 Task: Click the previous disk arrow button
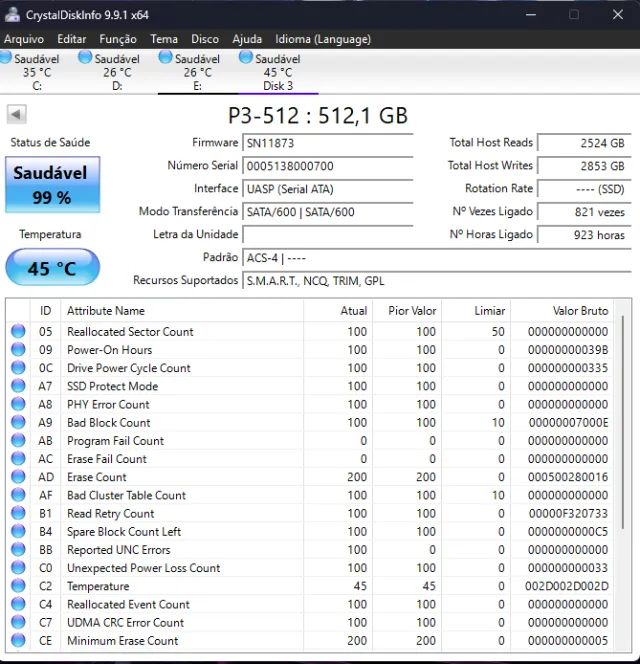17,114
